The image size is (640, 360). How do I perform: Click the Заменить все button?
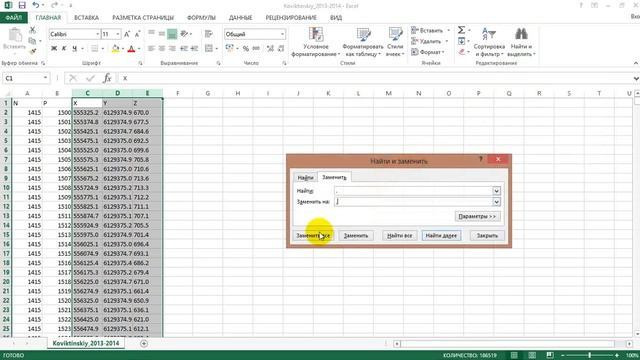313,236
